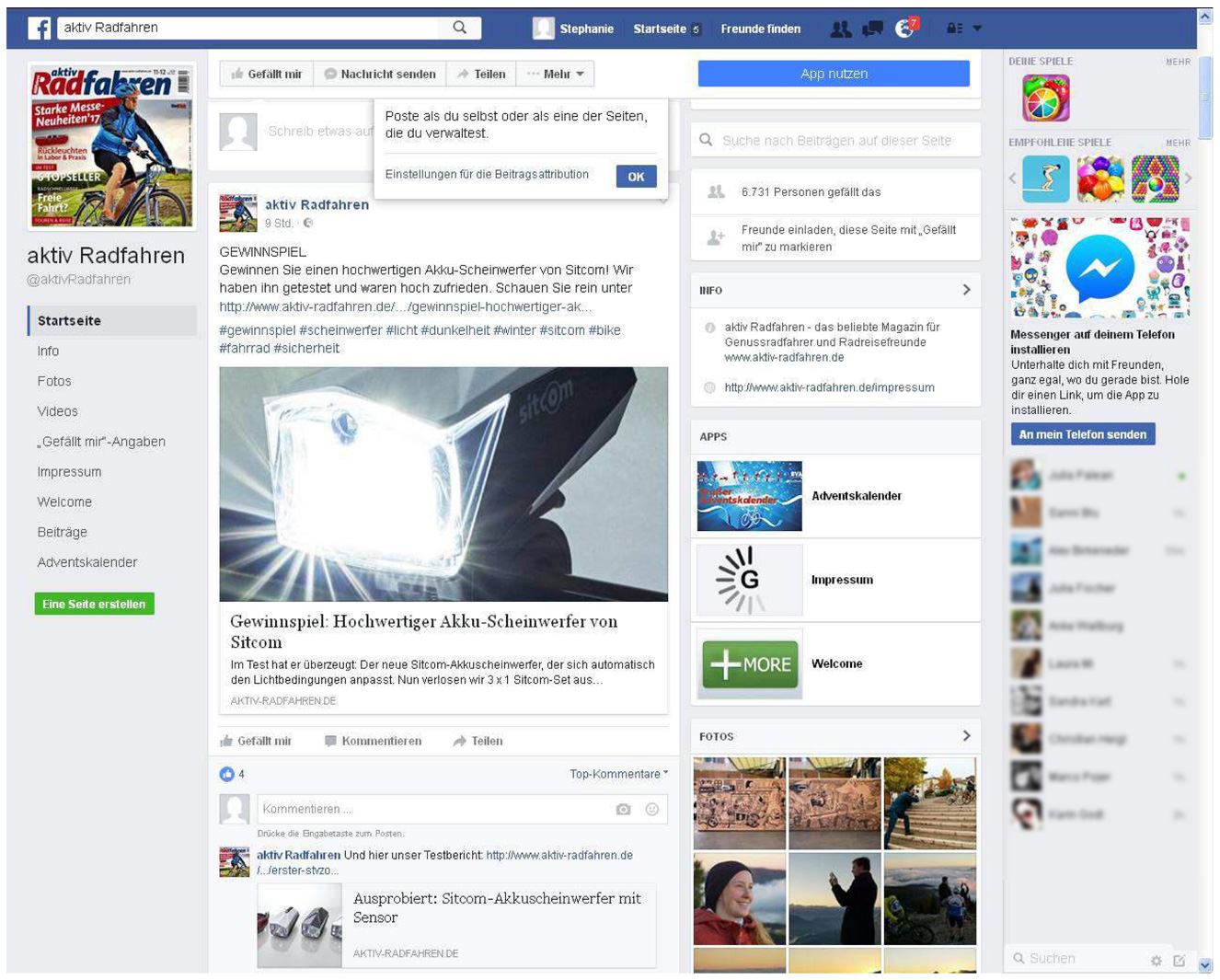Open the Sitcom headlight photo in the post
This screenshot has height=980, width=1220.
point(443,484)
